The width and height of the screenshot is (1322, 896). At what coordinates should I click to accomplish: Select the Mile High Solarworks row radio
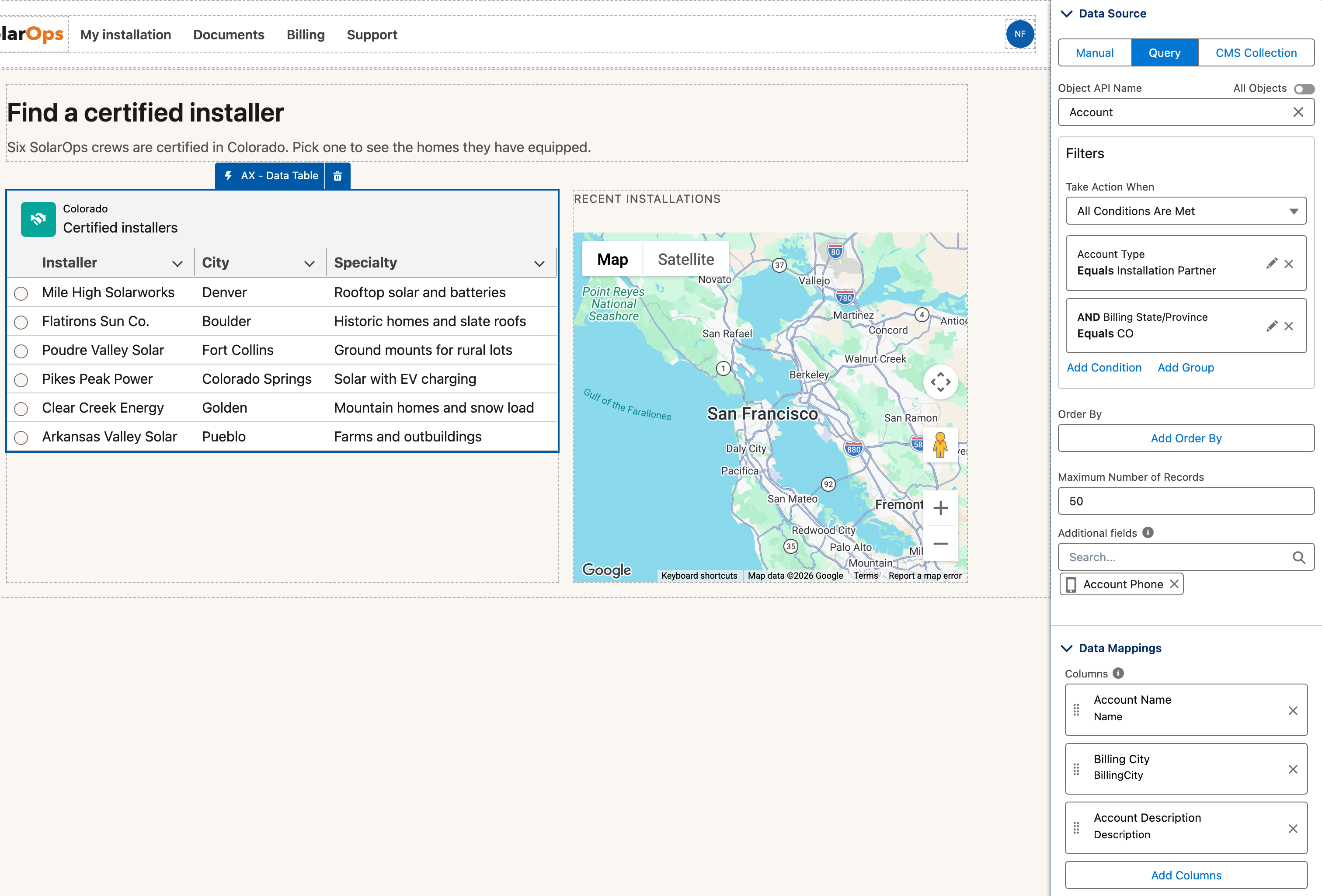(21, 294)
